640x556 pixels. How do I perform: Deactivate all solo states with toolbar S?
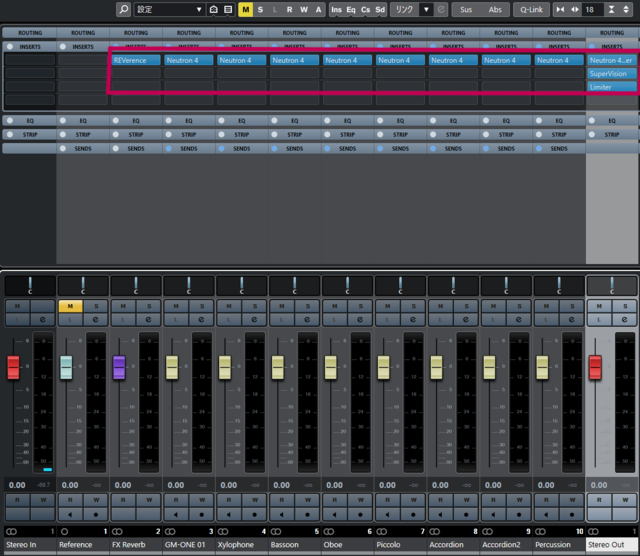(x=260, y=9)
